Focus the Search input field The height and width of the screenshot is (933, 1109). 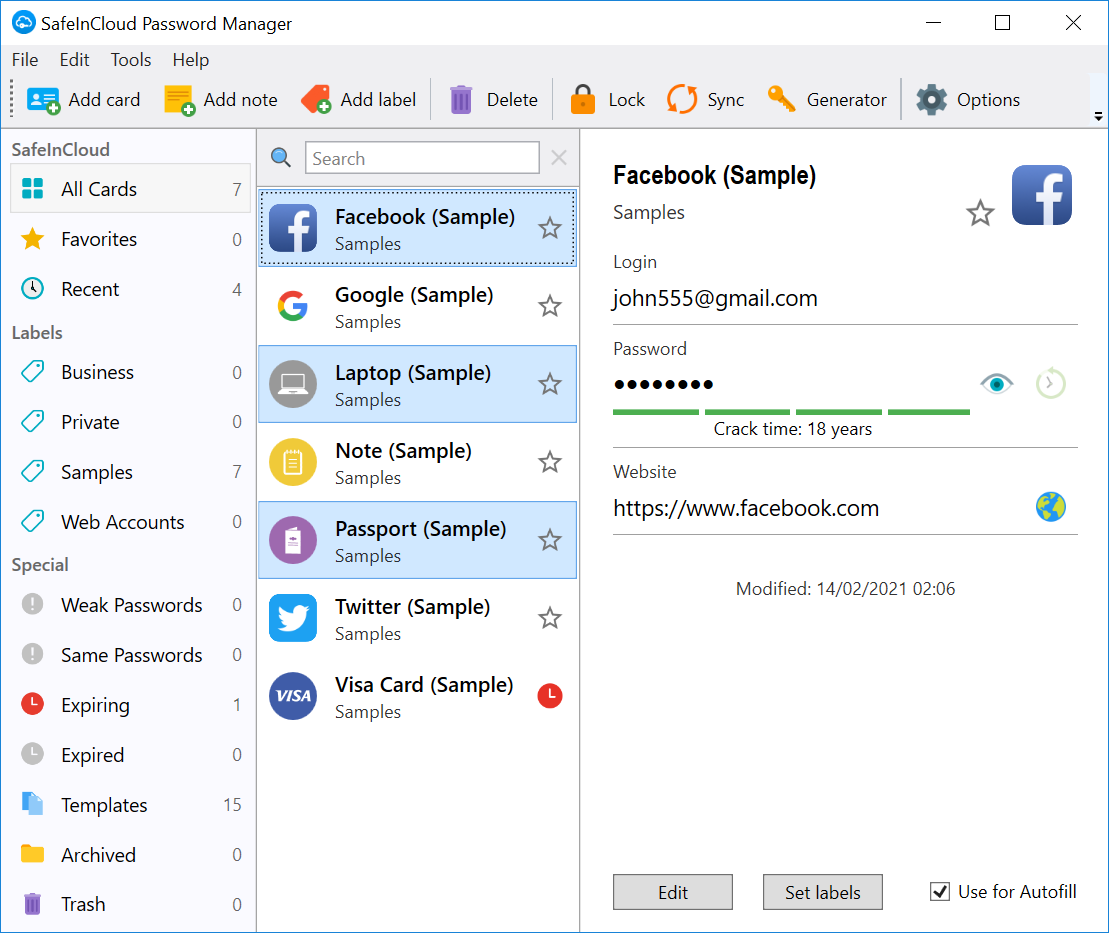[x=422, y=157]
